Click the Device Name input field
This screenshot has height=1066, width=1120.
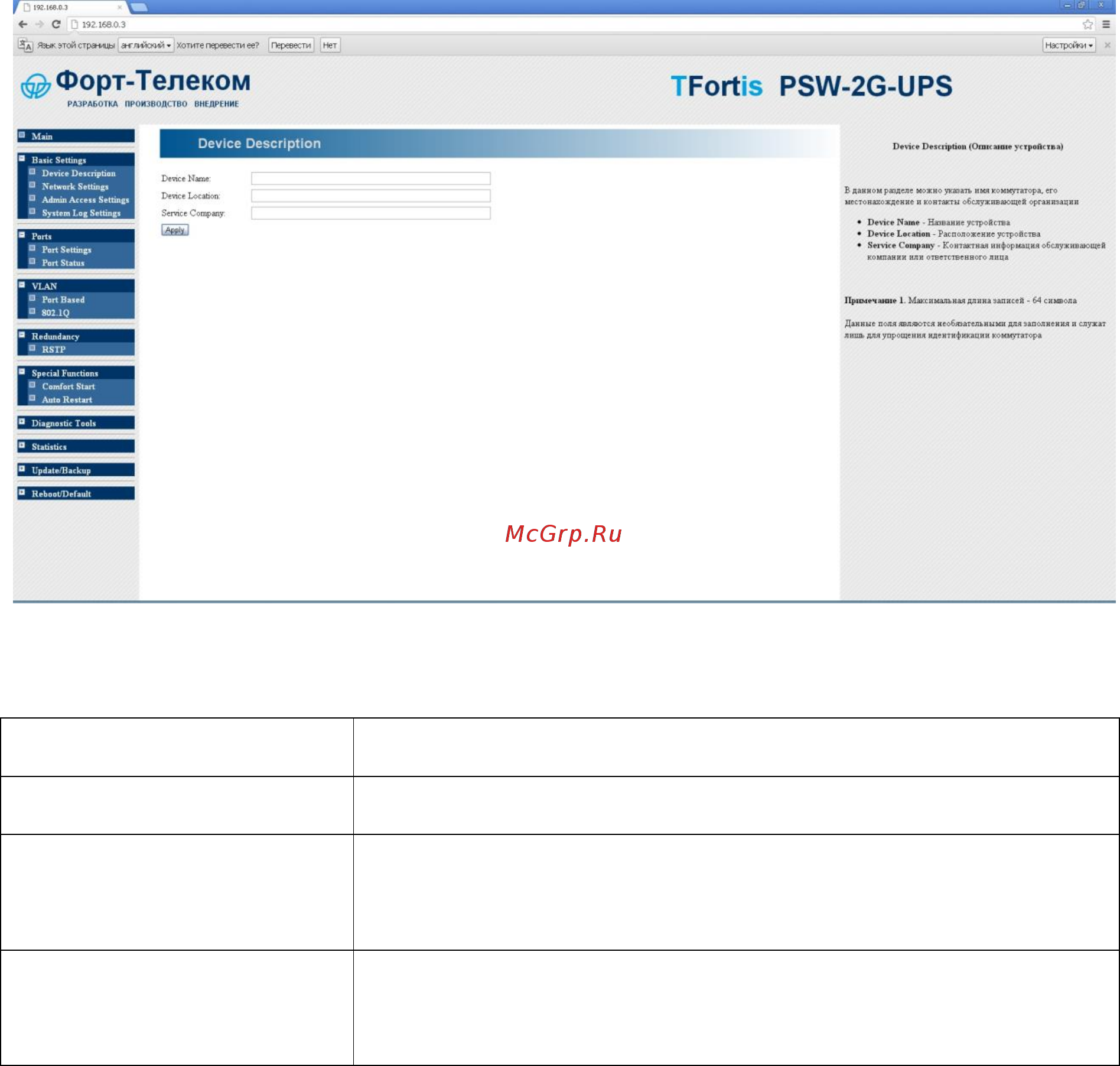(x=370, y=178)
